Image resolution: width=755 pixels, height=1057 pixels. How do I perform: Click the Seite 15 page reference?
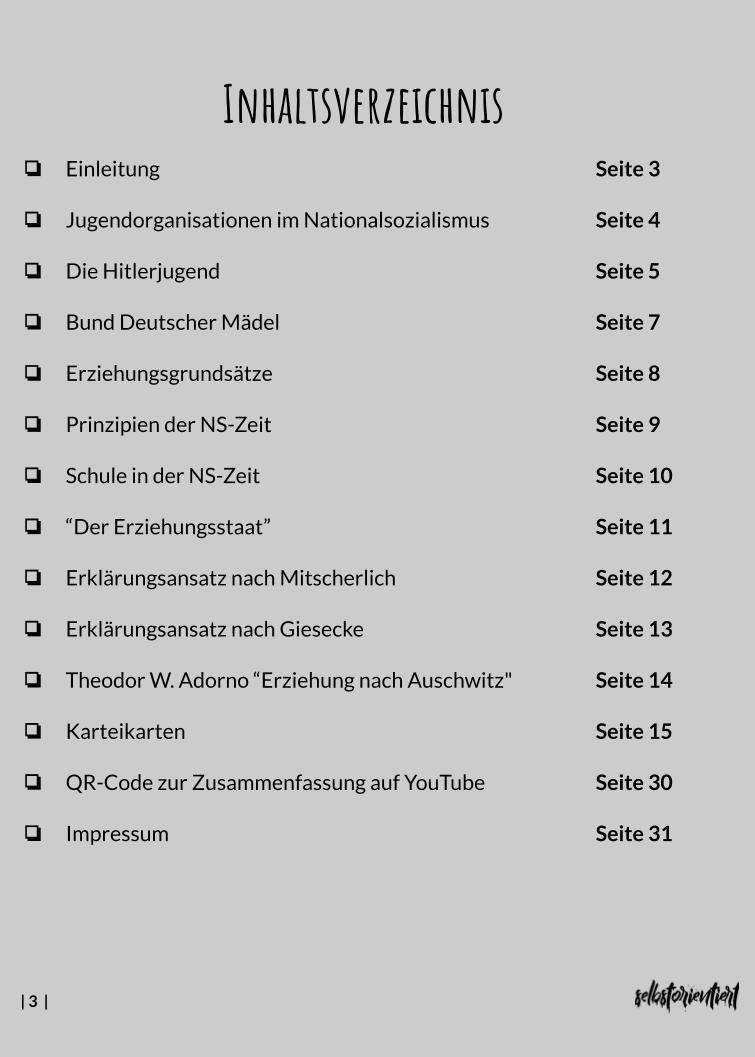pos(633,731)
